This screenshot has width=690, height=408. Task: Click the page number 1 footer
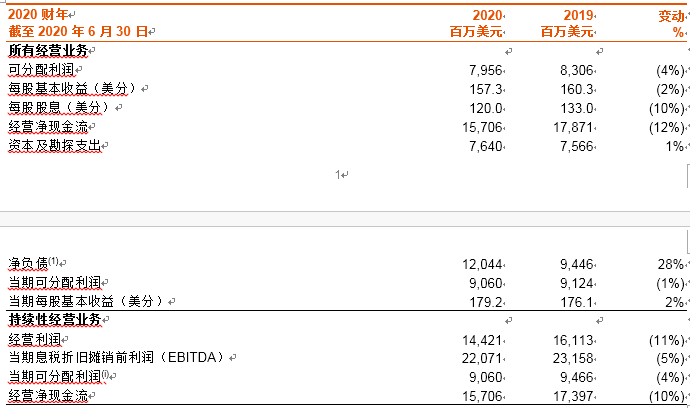click(x=338, y=175)
